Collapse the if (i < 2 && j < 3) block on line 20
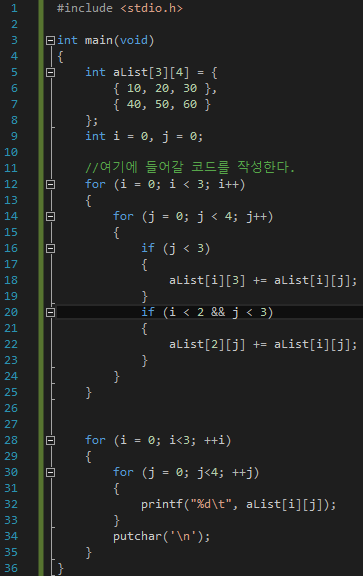Screen dimensions: 363x576 point(50,313)
